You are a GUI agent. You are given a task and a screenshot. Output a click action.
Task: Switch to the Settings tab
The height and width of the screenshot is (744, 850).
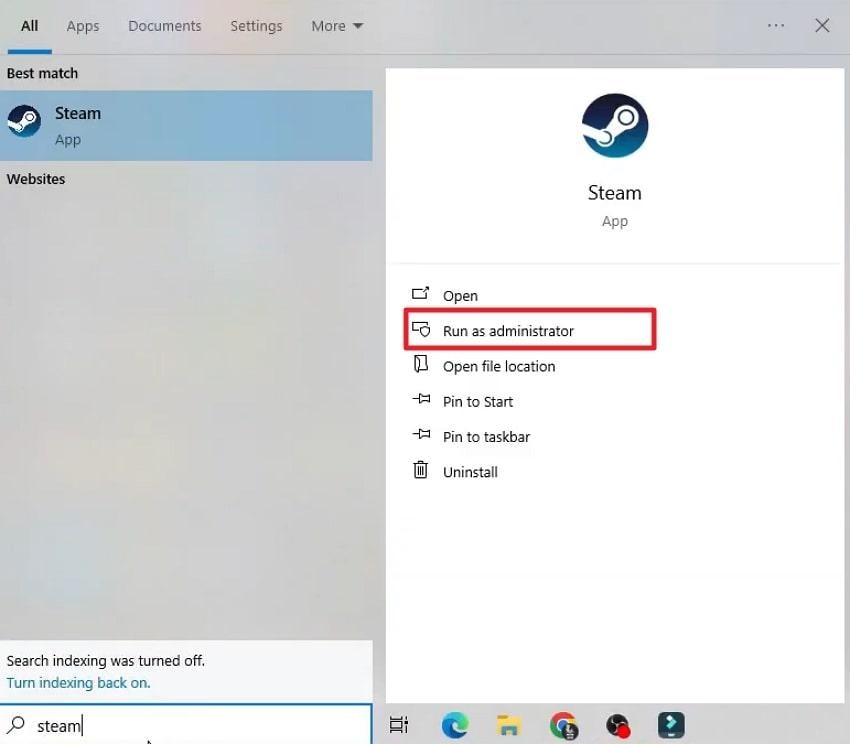(256, 26)
